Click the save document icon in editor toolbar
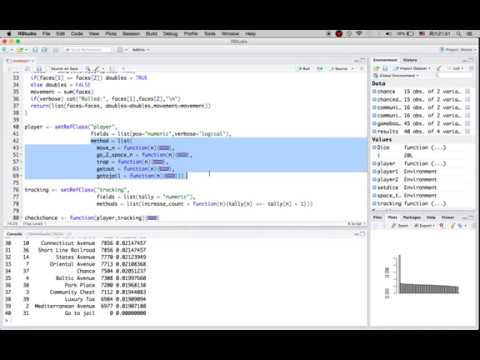The image size is (480, 360). tap(39, 69)
